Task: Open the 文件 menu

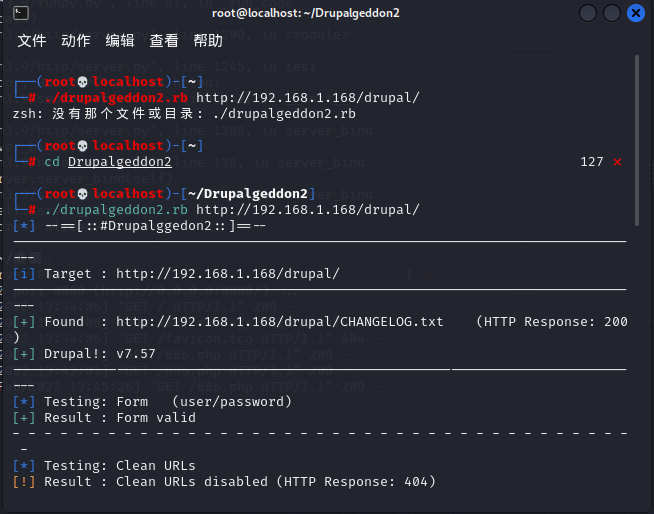Action: [x=32, y=41]
